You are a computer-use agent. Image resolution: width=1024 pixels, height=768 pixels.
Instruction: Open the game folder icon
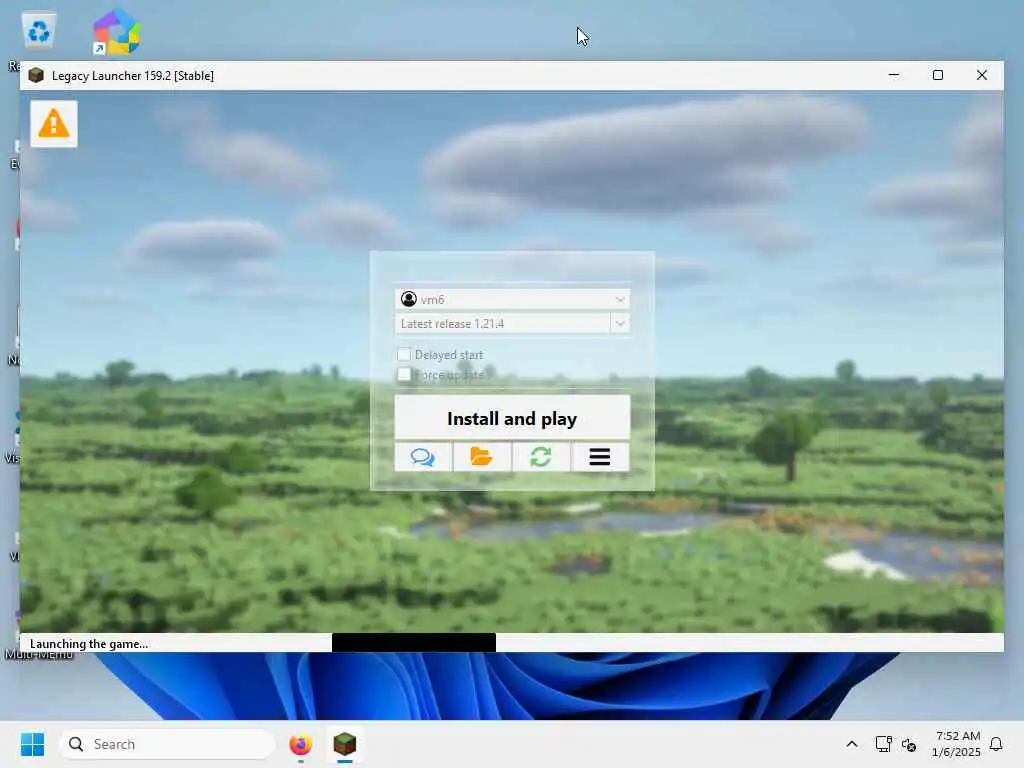click(482, 456)
